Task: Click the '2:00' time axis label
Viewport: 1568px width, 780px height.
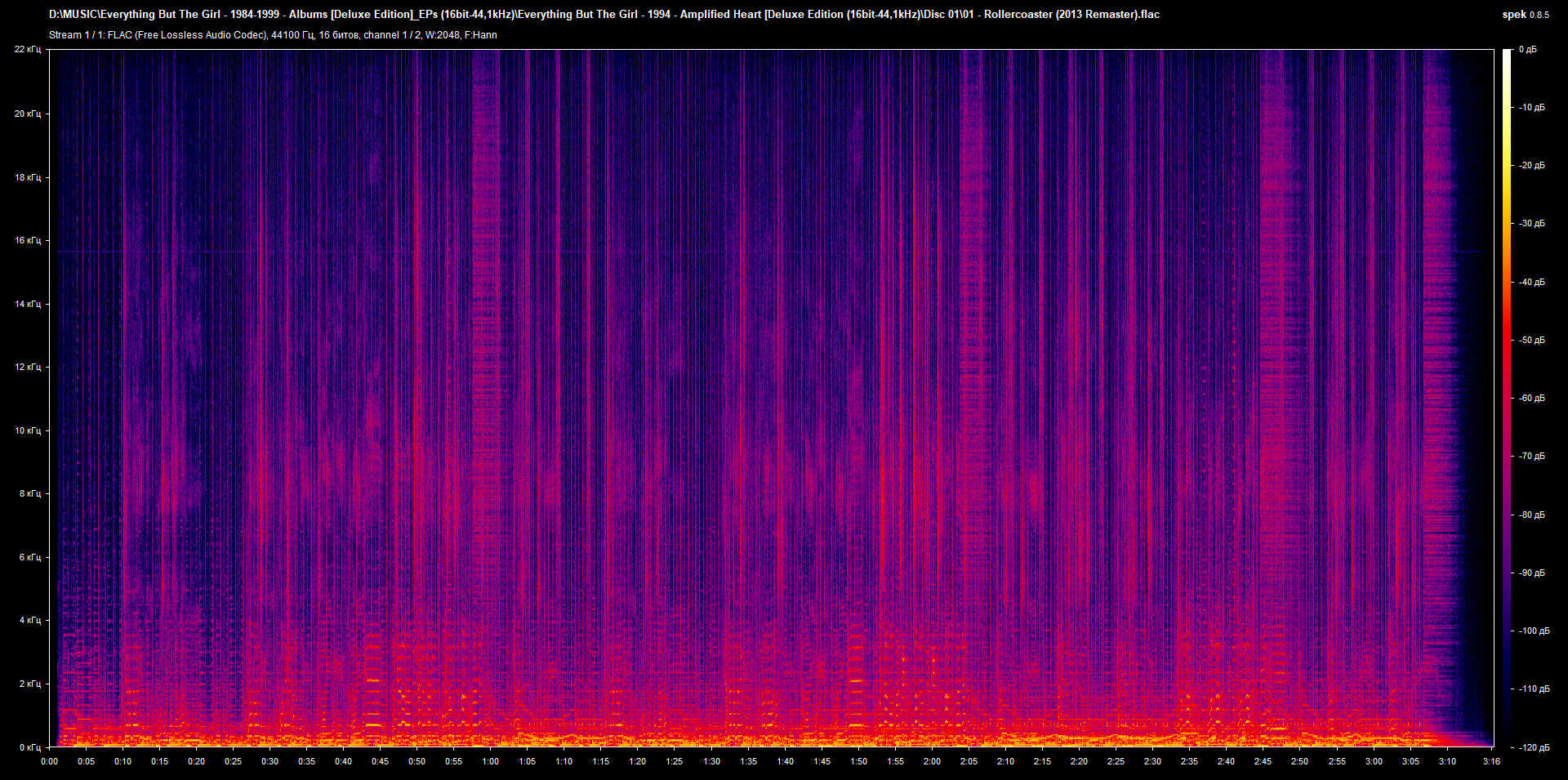Action: (932, 761)
